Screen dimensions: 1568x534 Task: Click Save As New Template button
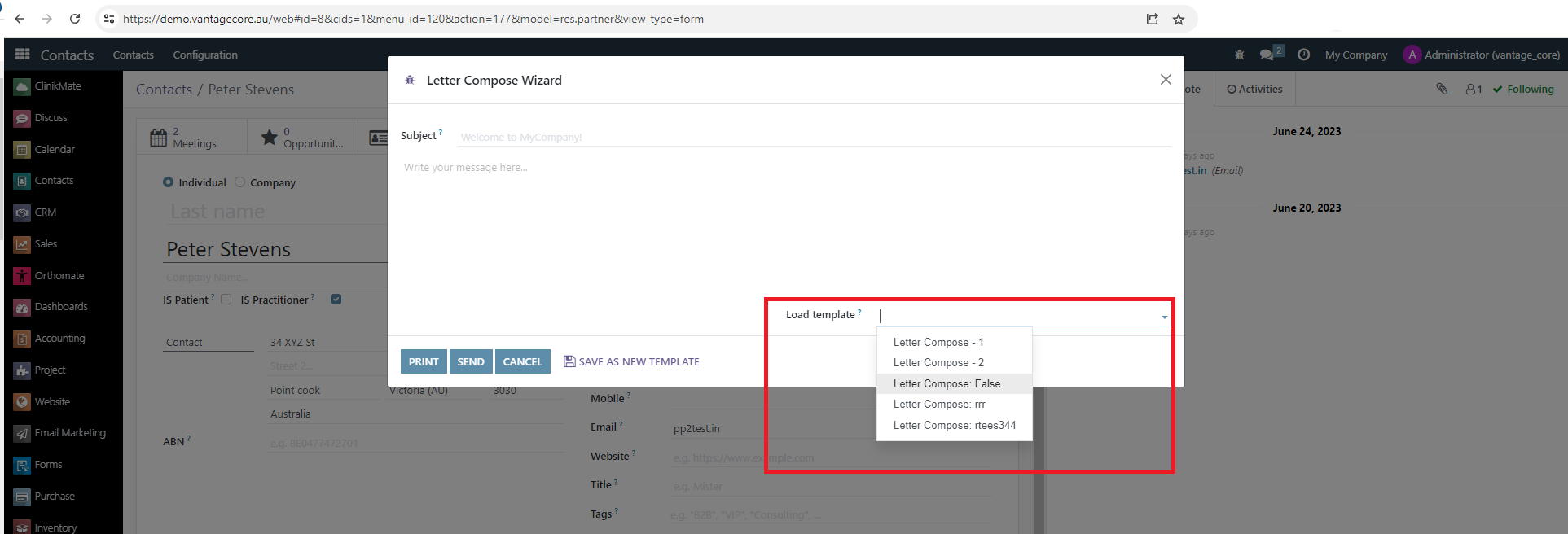[x=631, y=361]
